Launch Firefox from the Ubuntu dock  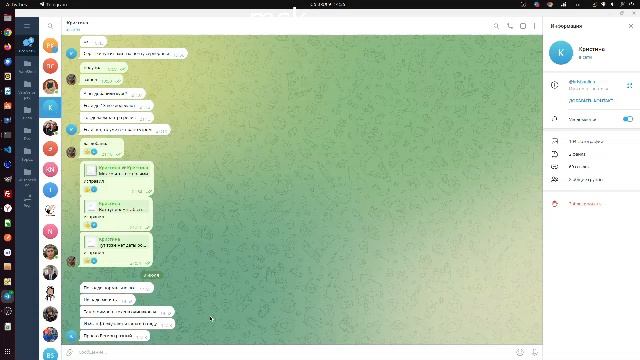7,47
